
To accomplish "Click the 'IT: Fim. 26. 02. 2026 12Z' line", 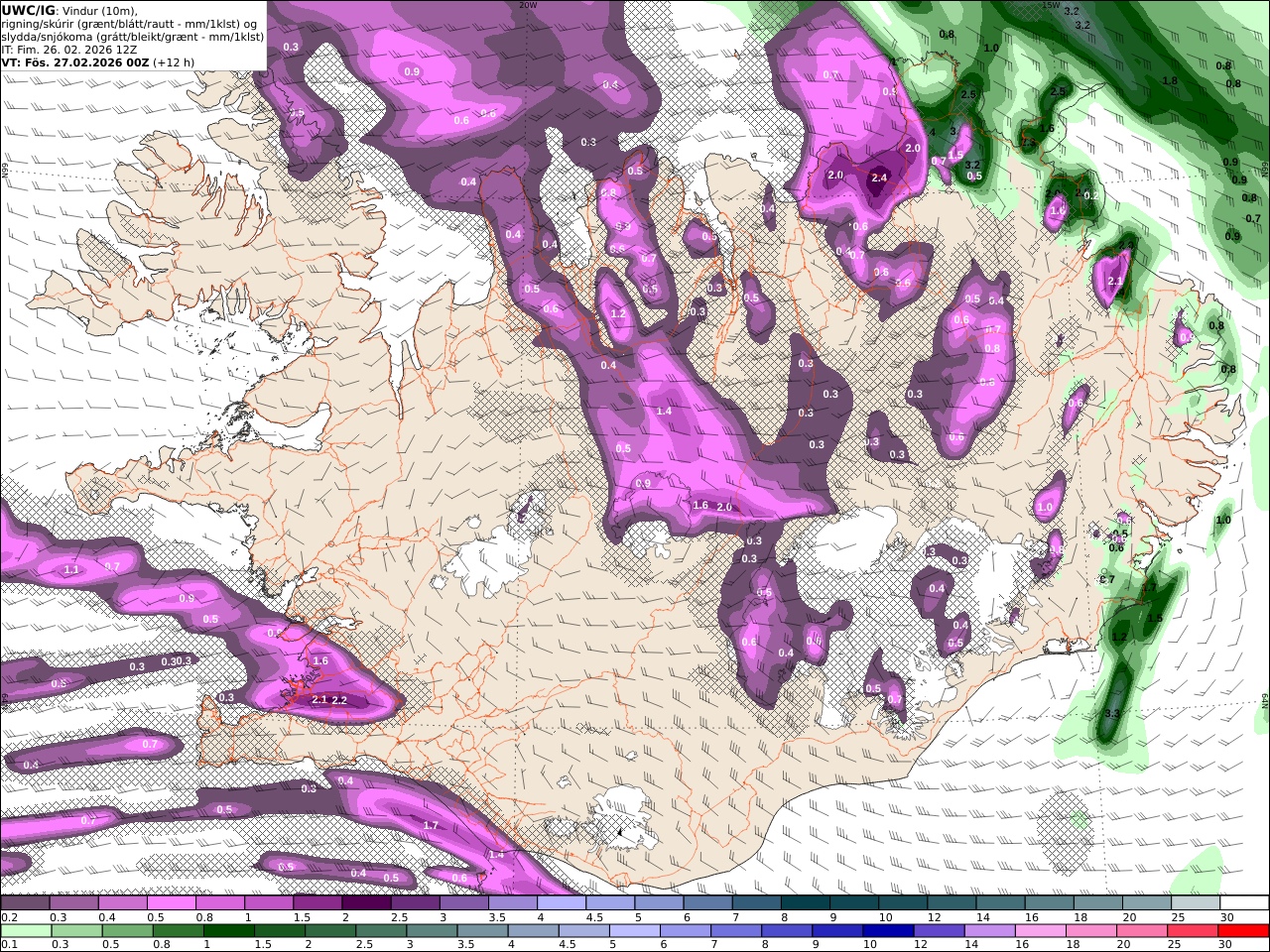I will [x=69, y=49].
